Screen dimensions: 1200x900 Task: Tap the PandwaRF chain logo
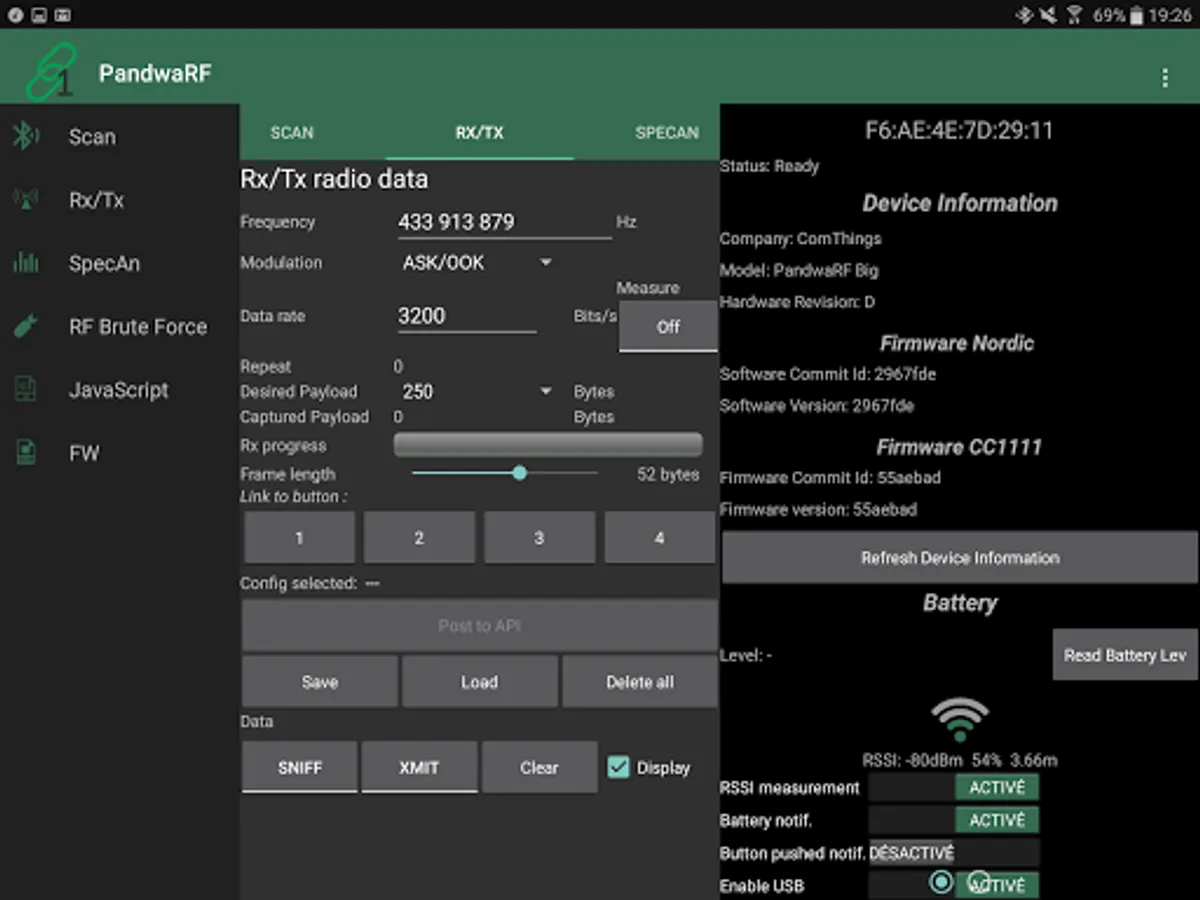(50, 74)
